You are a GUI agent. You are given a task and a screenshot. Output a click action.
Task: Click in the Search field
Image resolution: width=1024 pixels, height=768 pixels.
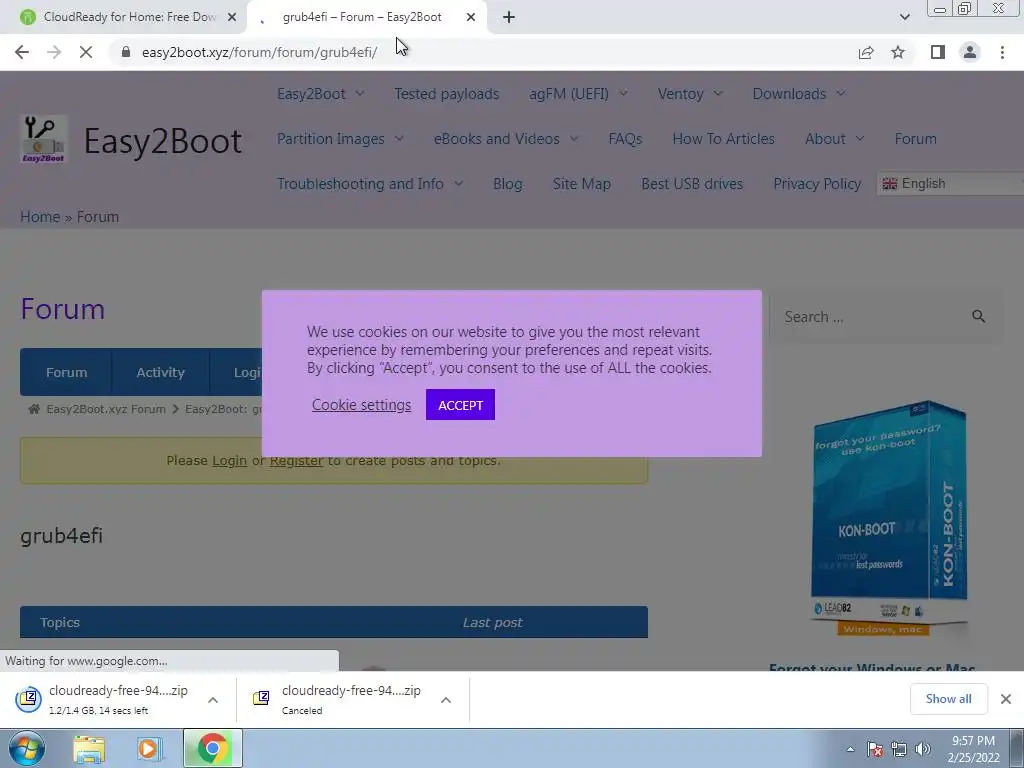click(872, 317)
